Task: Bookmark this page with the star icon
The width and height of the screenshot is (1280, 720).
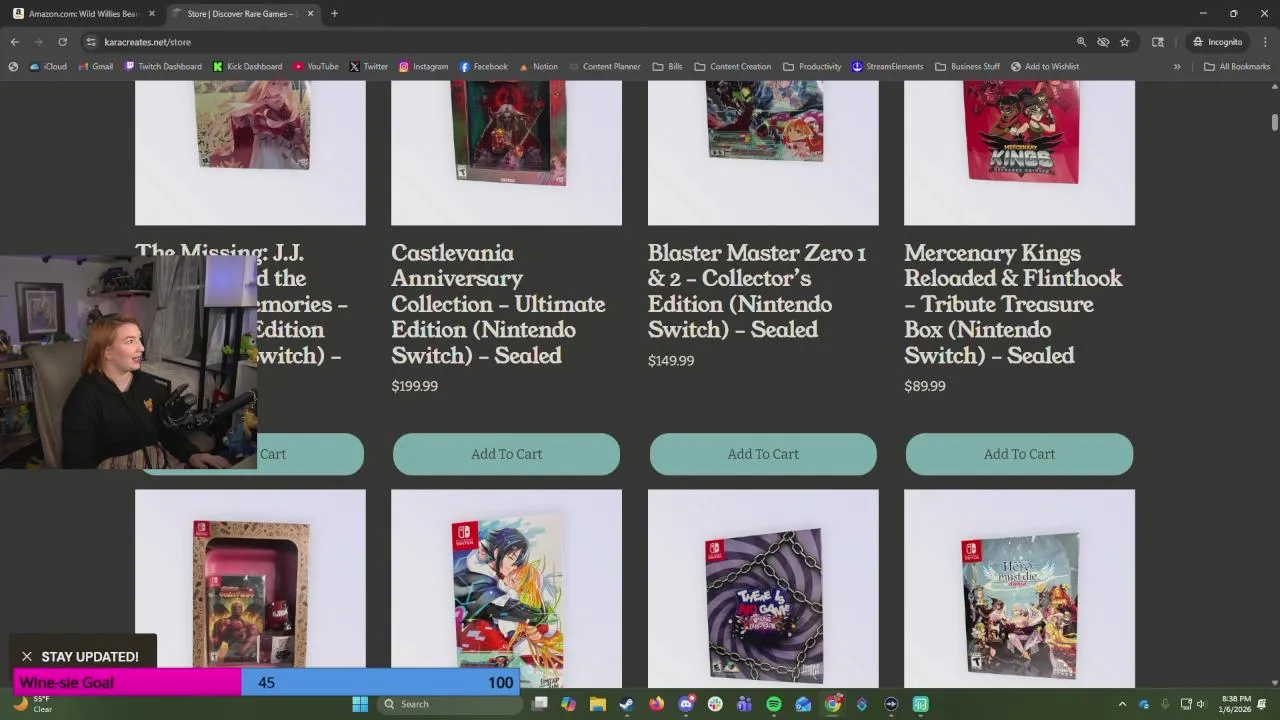Action: [1125, 42]
